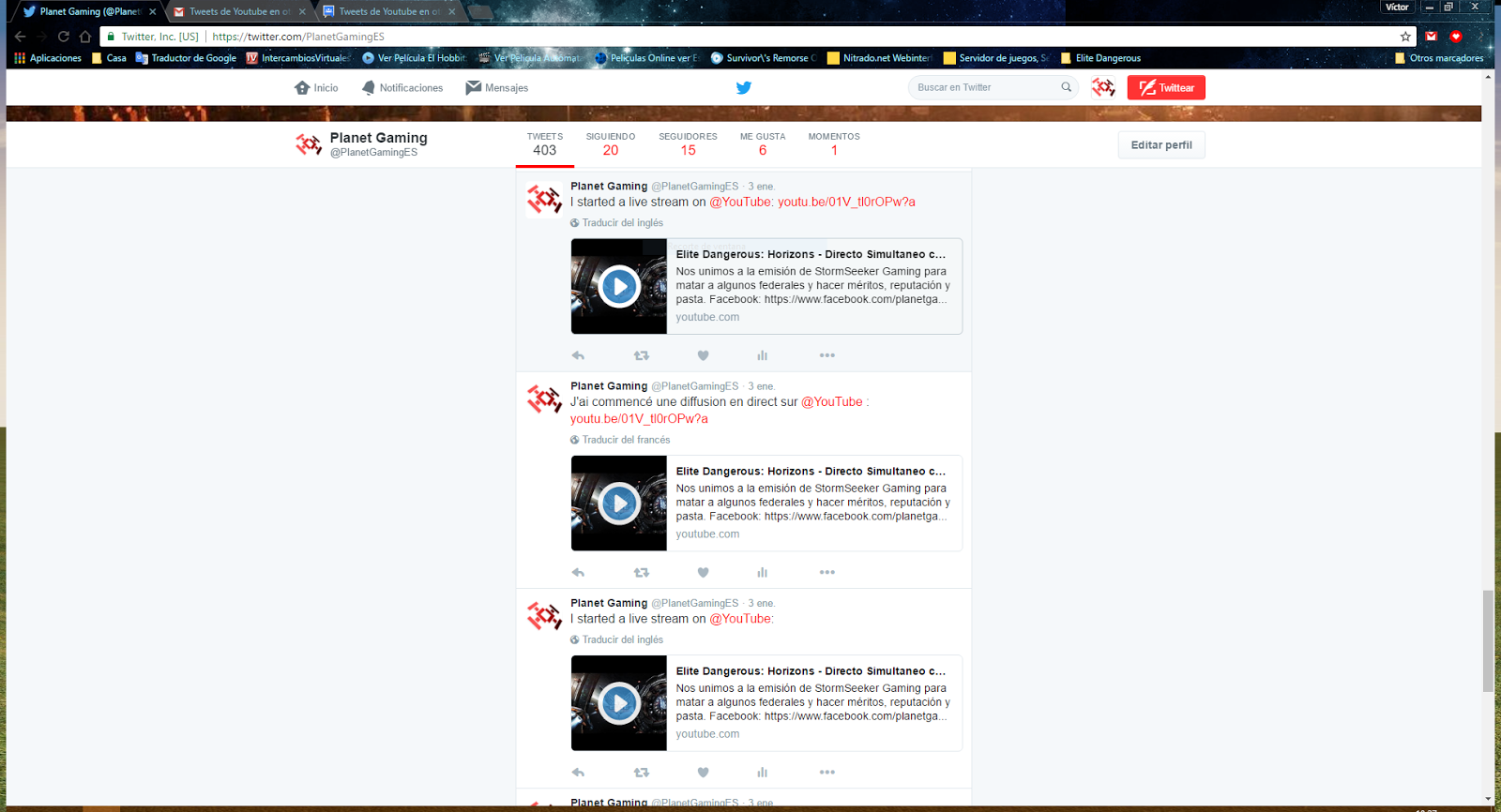1501x812 pixels.
Task: Retweet the first live stream tweet
Action: click(642, 355)
